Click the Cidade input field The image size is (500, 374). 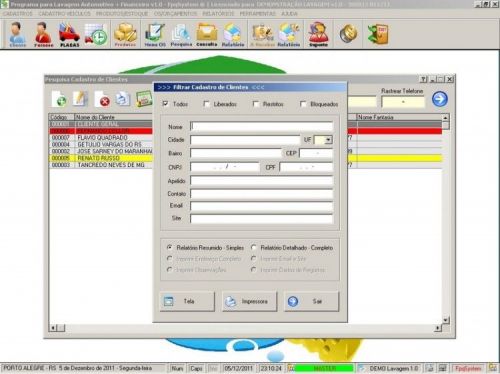[x=245, y=140]
